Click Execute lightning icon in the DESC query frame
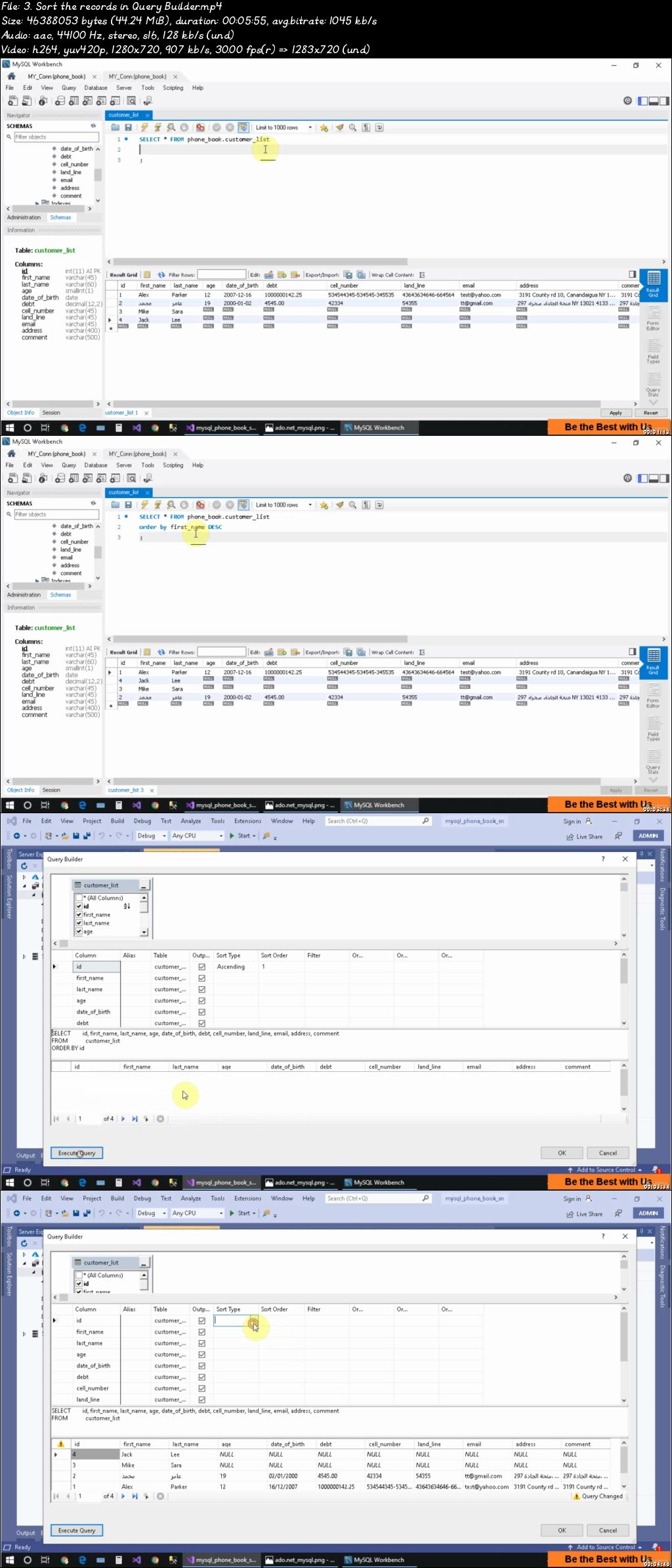The width and height of the screenshot is (672, 1568). click(x=144, y=505)
